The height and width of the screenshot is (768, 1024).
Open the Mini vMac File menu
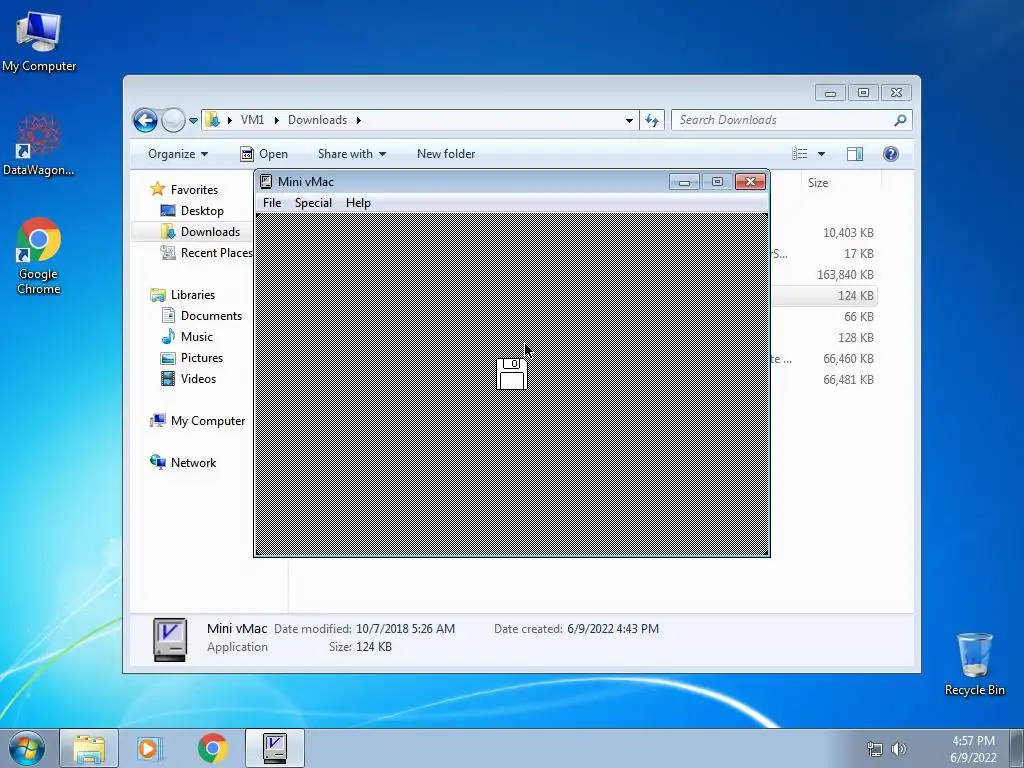272,203
